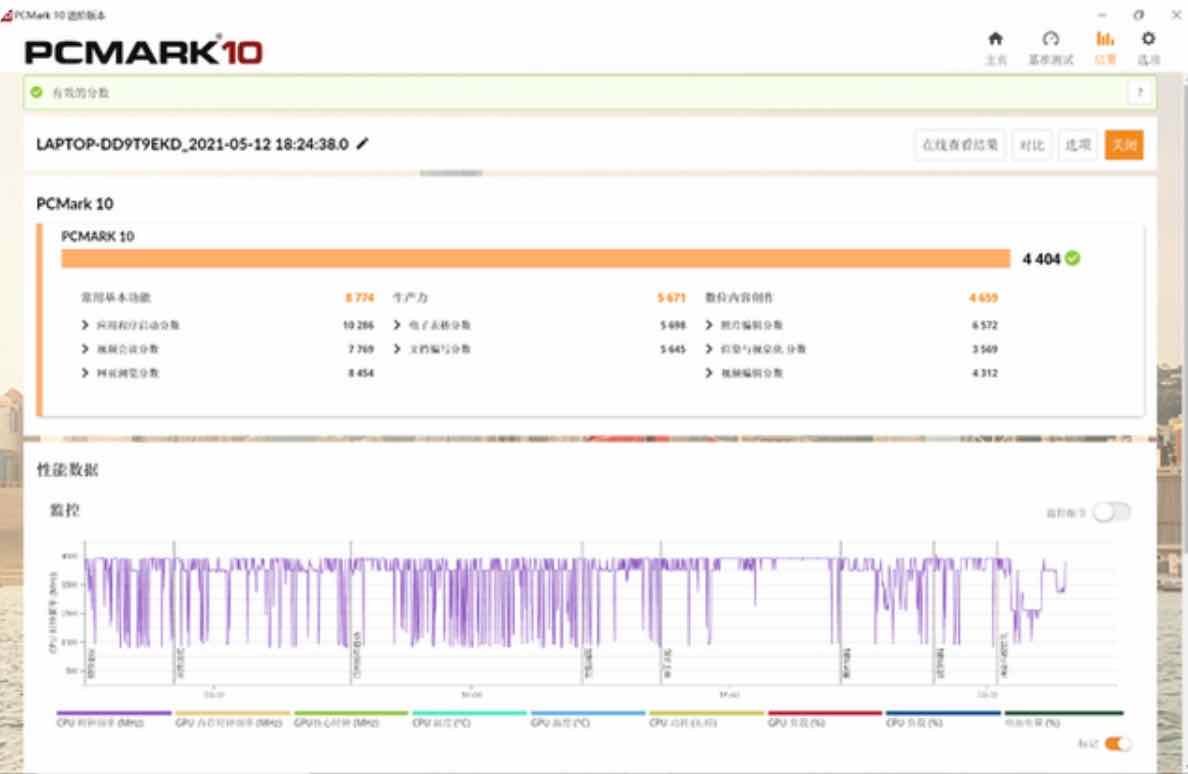Click the orange Close (关闭) button
Screen dimensions: 1188x774
point(1124,145)
